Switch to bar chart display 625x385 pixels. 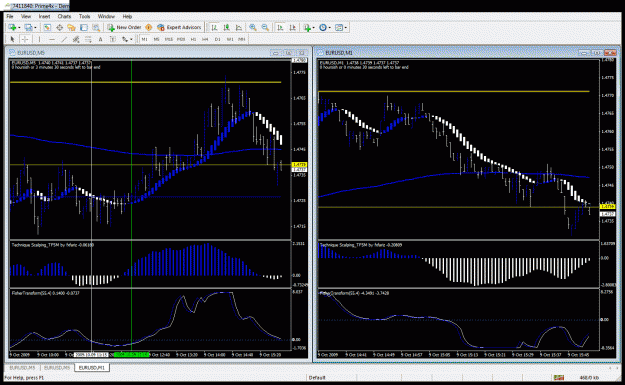[214, 28]
